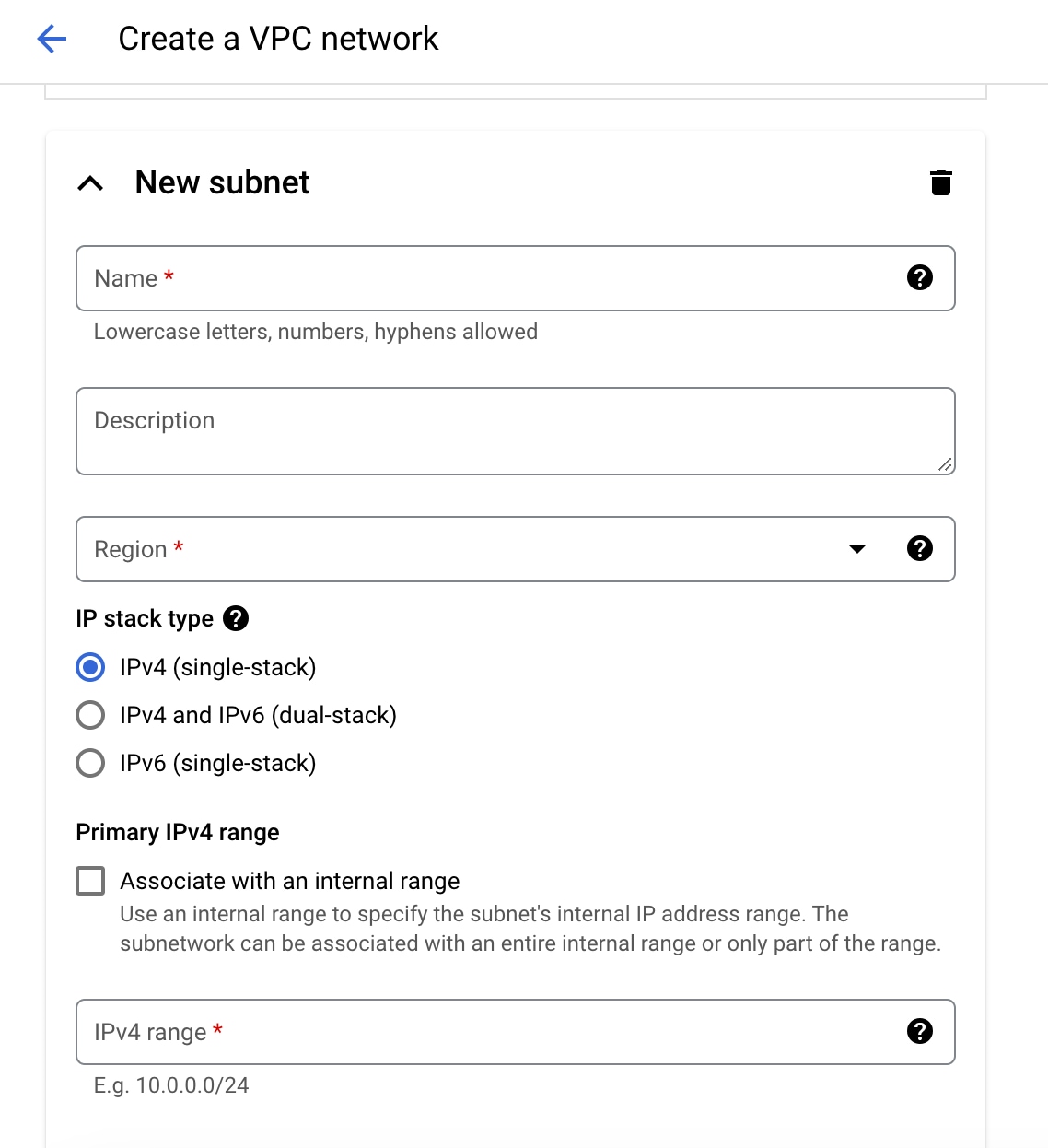Delete the new subnet via trash icon
The image size is (1048, 1148).
click(940, 182)
